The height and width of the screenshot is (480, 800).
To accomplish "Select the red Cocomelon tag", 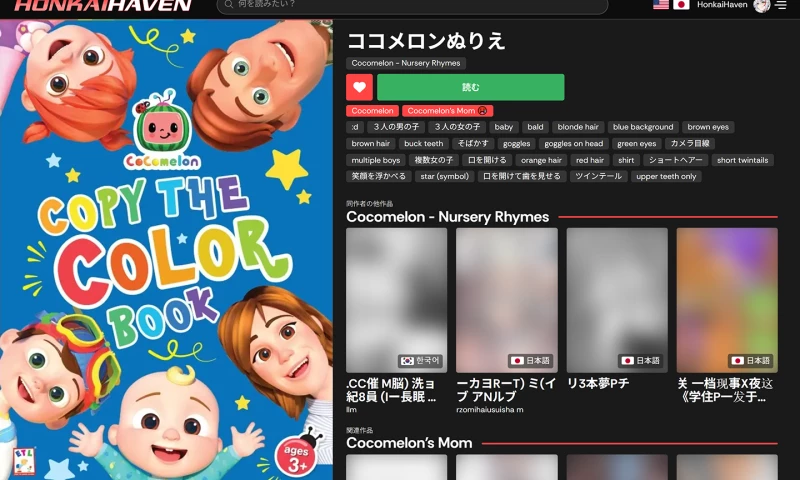I will pos(373,111).
